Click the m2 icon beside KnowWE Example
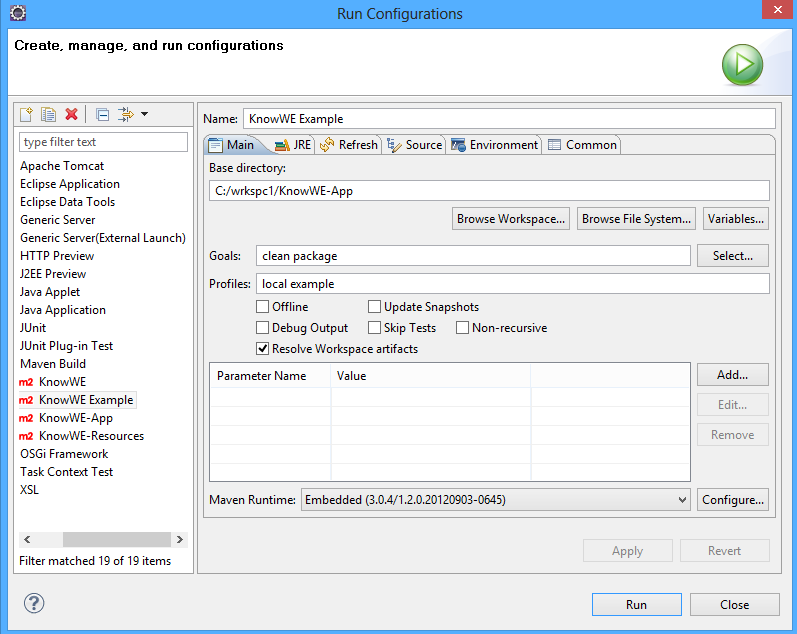797x634 pixels. 26,400
